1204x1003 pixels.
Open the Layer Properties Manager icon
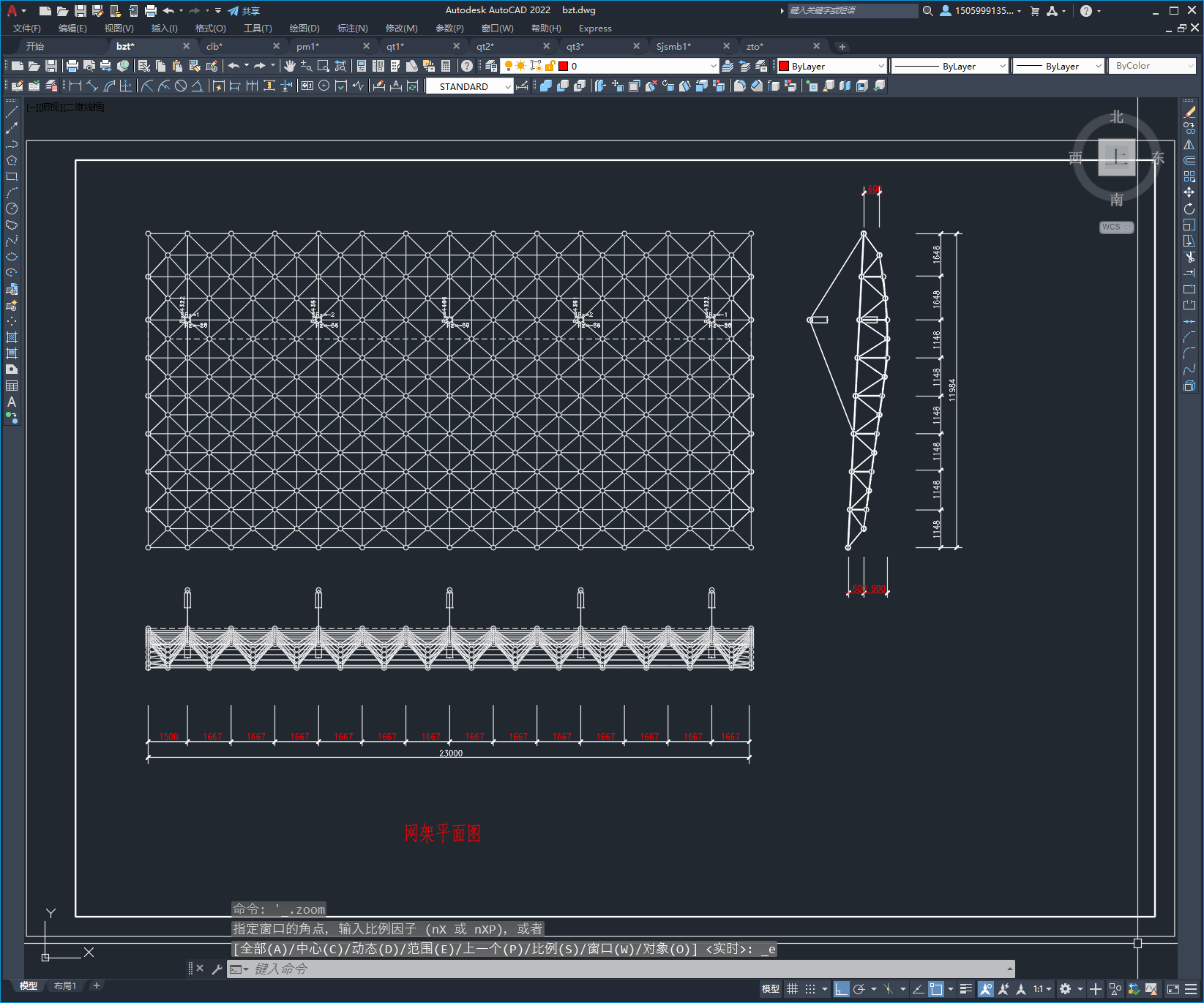click(x=491, y=66)
